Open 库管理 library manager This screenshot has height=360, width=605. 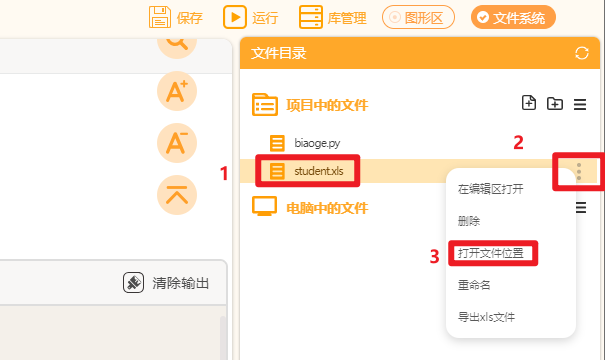point(333,17)
